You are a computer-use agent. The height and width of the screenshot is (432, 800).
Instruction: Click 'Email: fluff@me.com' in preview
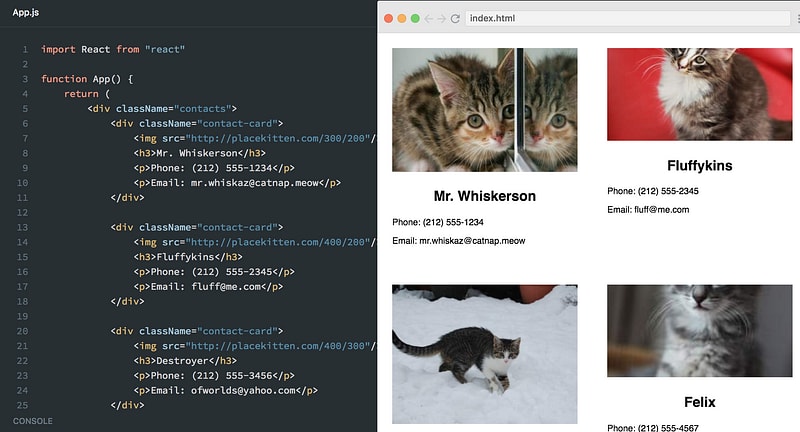[648, 210]
